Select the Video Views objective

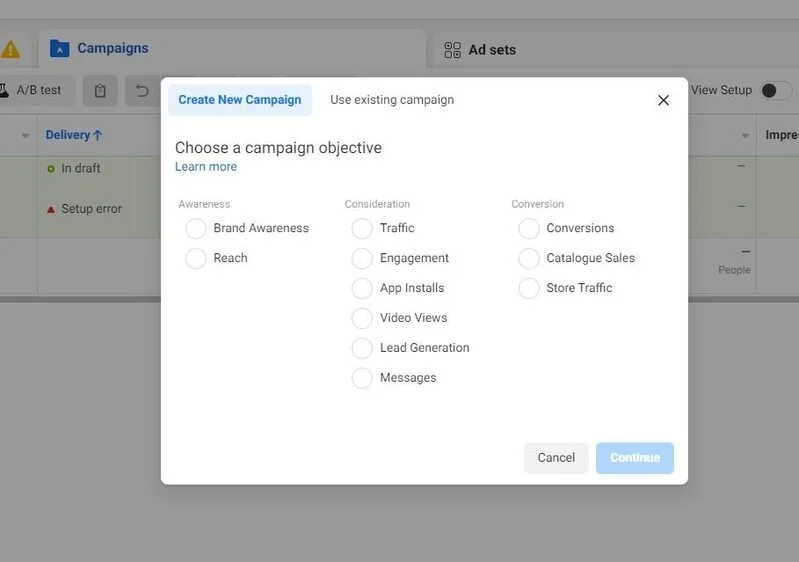click(x=362, y=318)
